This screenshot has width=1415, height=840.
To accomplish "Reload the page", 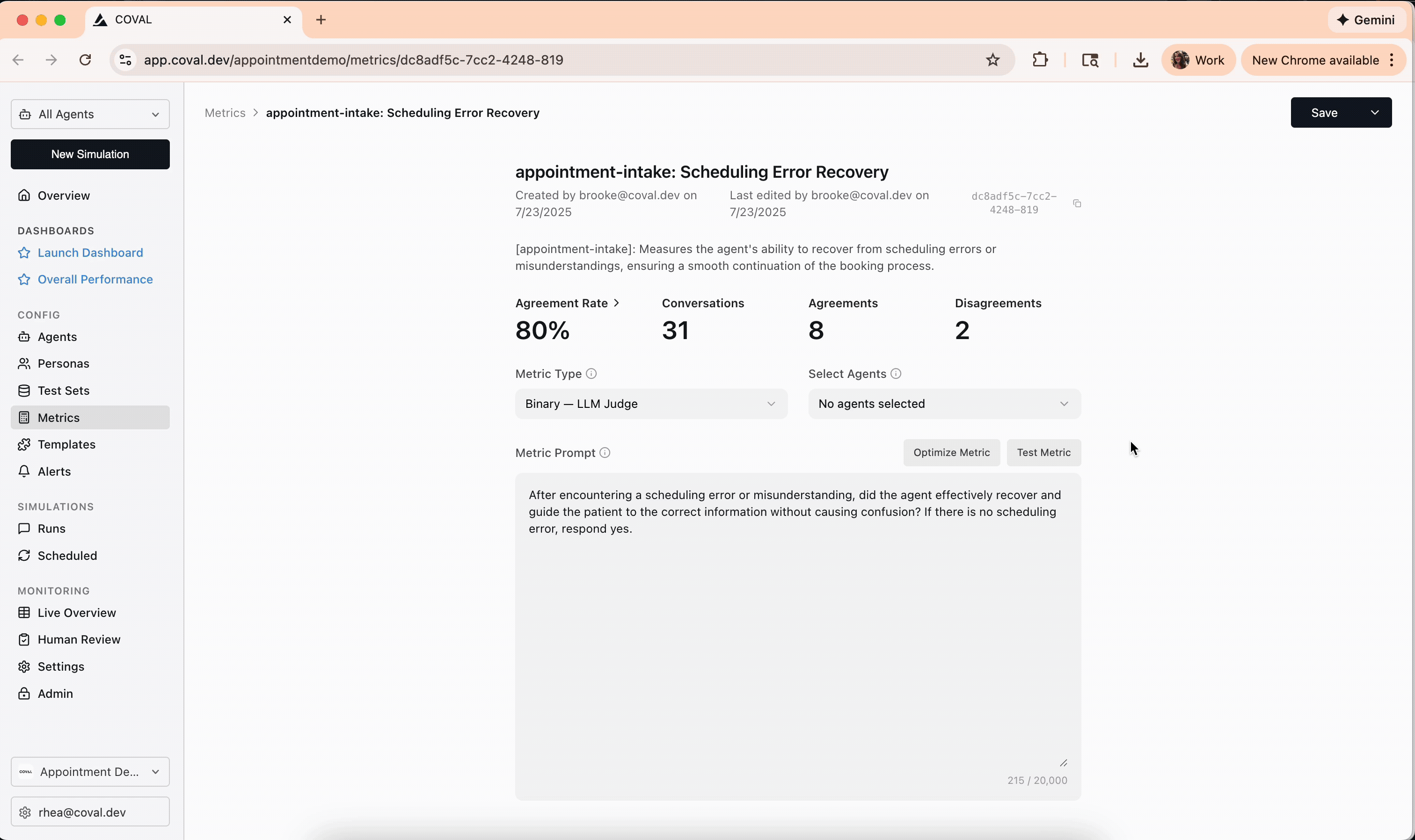I will (x=85, y=60).
